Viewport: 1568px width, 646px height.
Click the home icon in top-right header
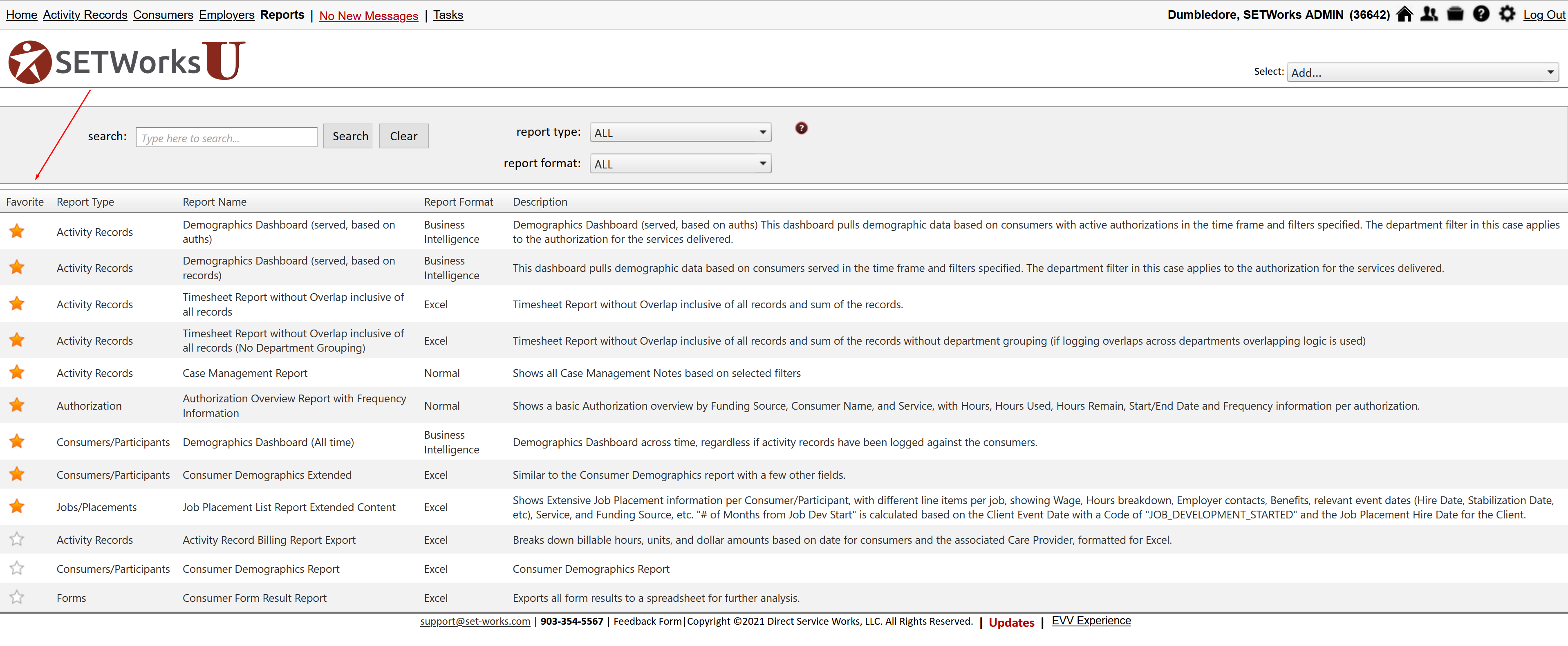1404,14
